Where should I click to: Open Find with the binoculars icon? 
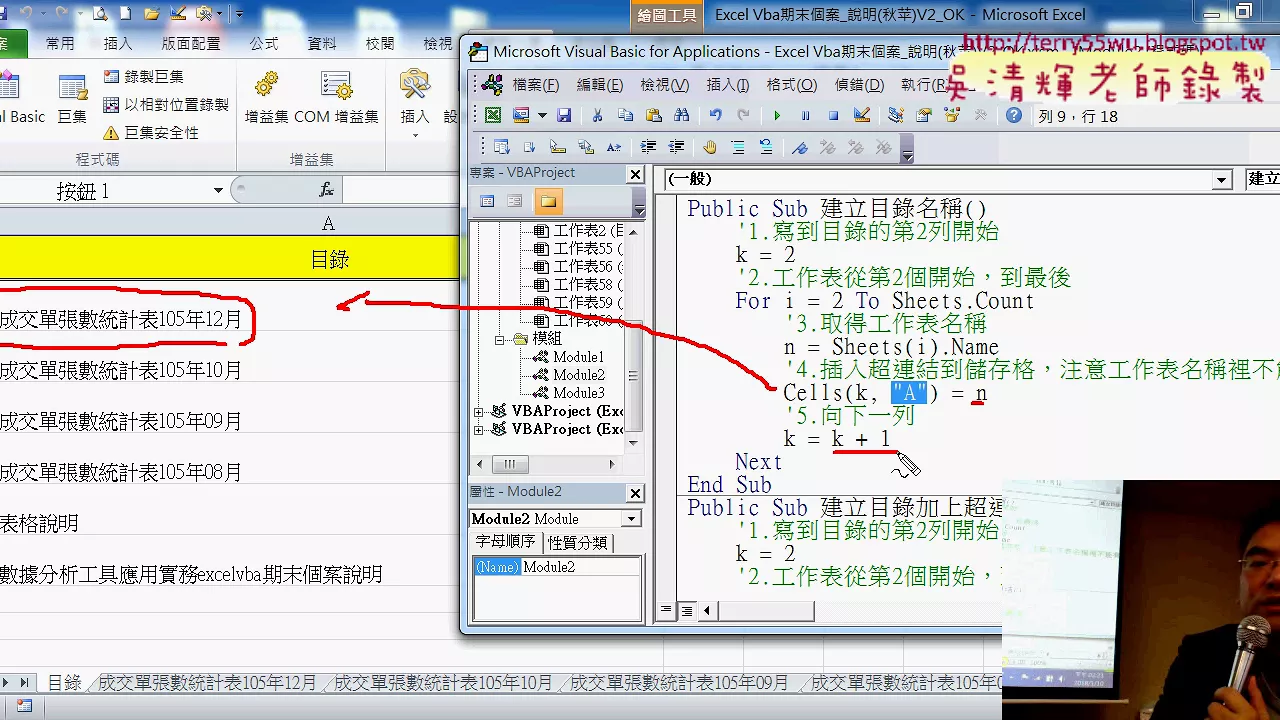[x=682, y=116]
